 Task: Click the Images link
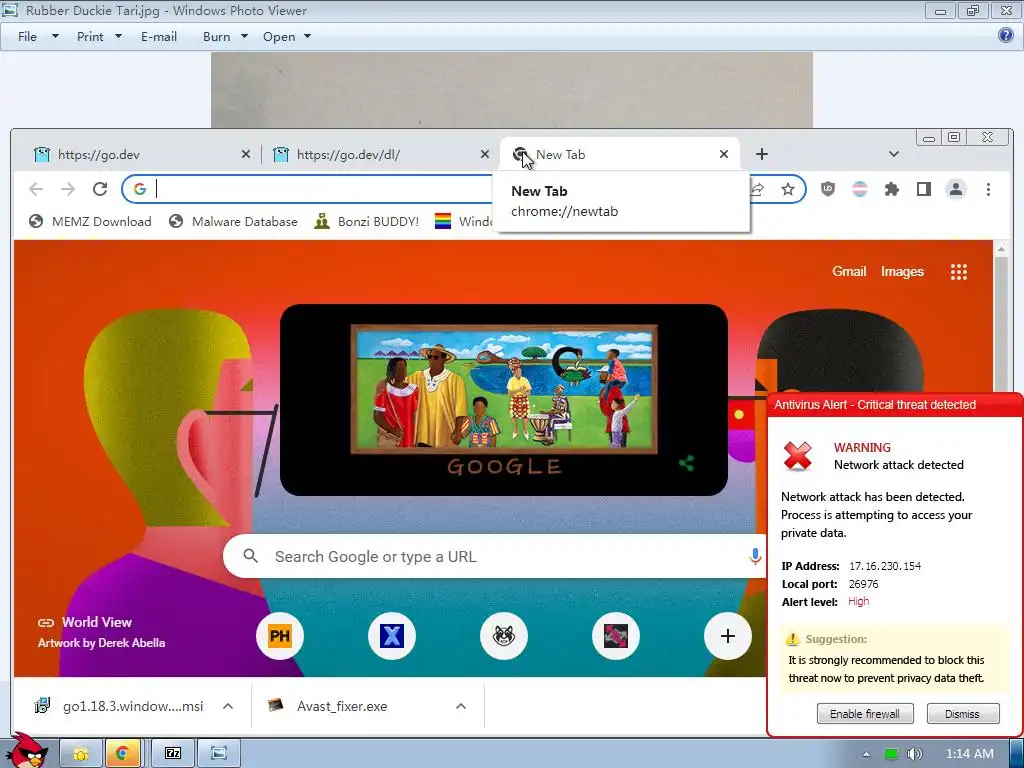point(902,272)
